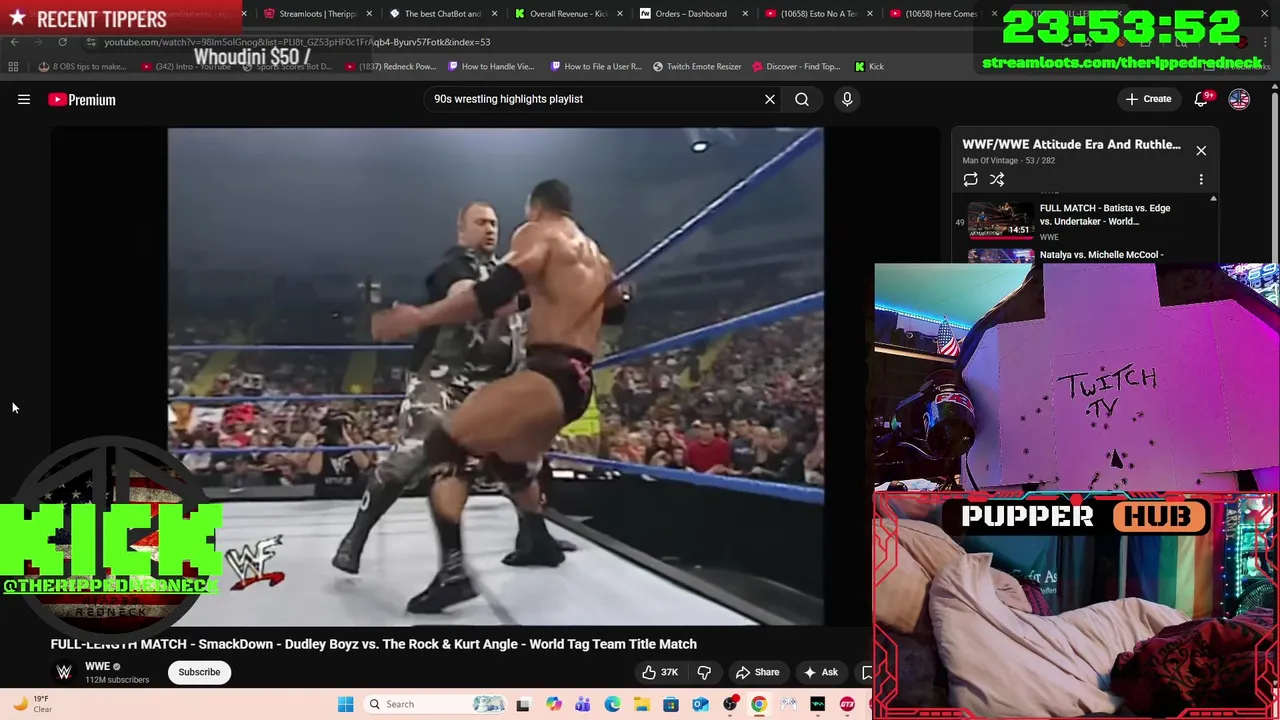The width and height of the screenshot is (1280, 720).
Task: Share the video
Action: (757, 672)
